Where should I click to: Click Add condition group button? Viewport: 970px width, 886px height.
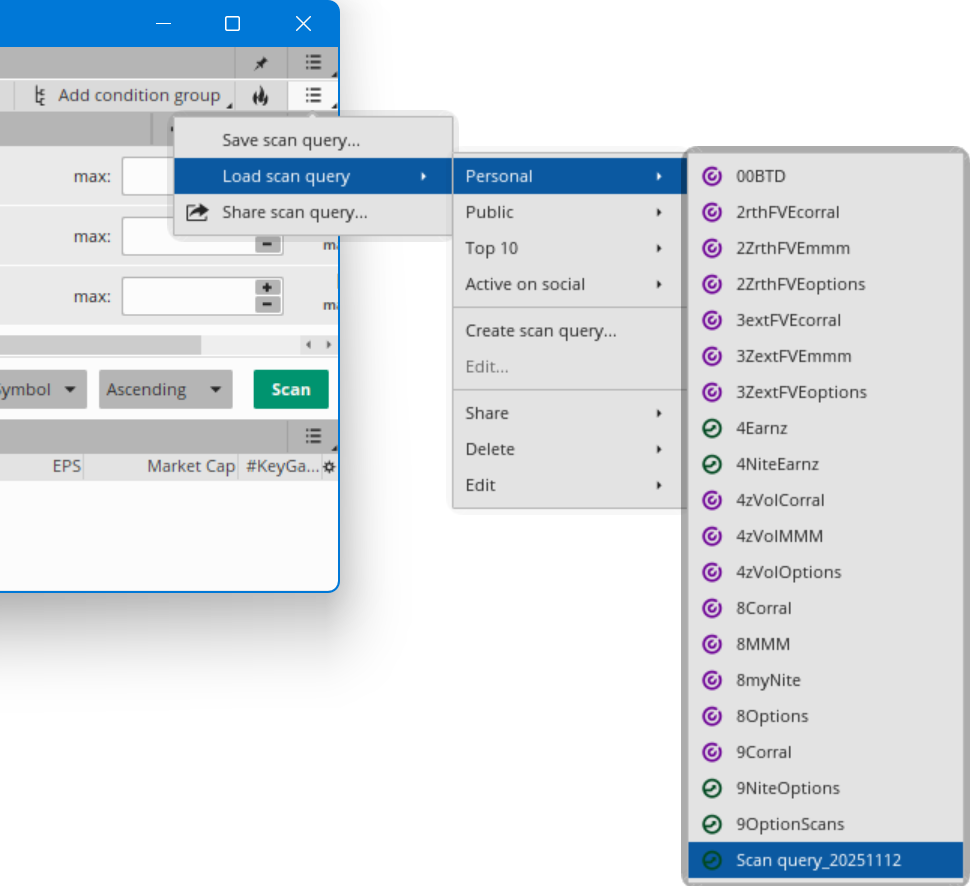tap(127, 96)
